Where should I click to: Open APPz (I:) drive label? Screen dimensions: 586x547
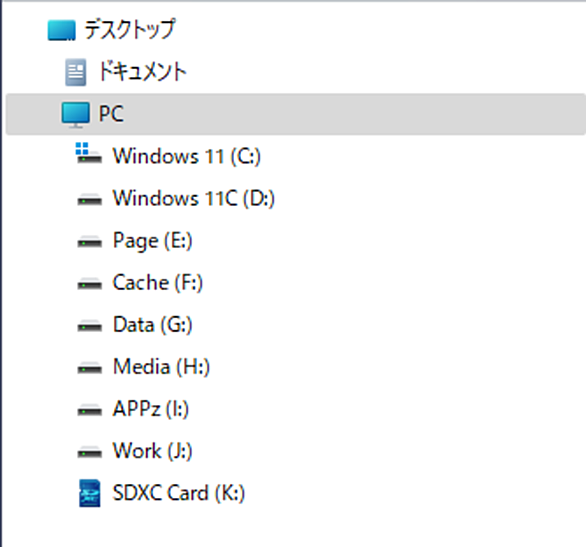point(151,409)
